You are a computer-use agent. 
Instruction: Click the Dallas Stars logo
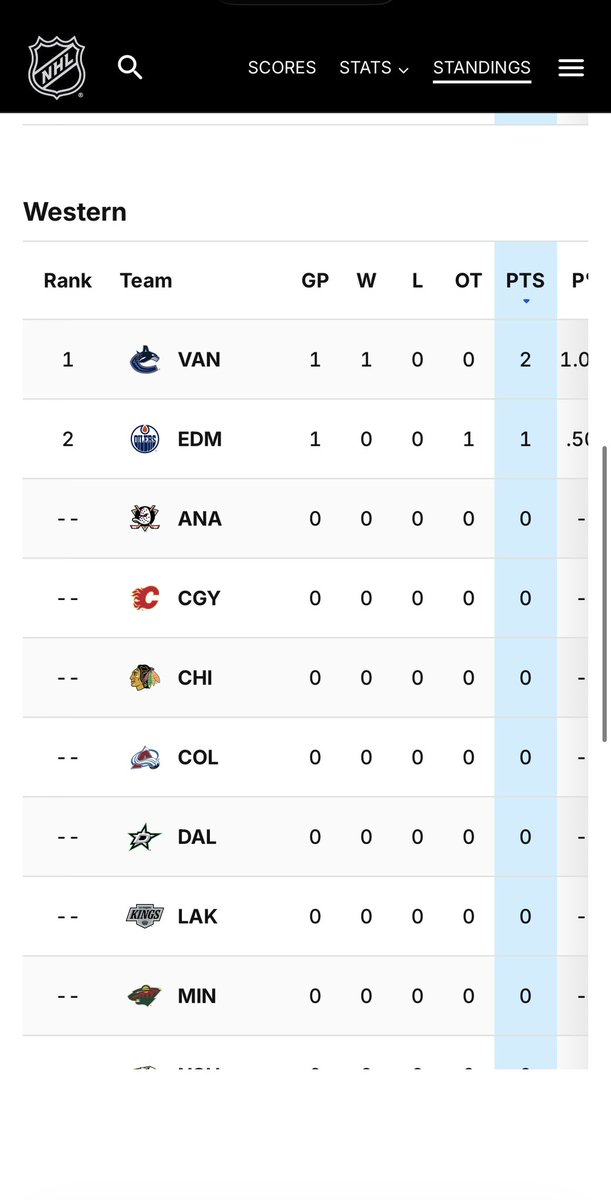pyautogui.click(x=145, y=836)
